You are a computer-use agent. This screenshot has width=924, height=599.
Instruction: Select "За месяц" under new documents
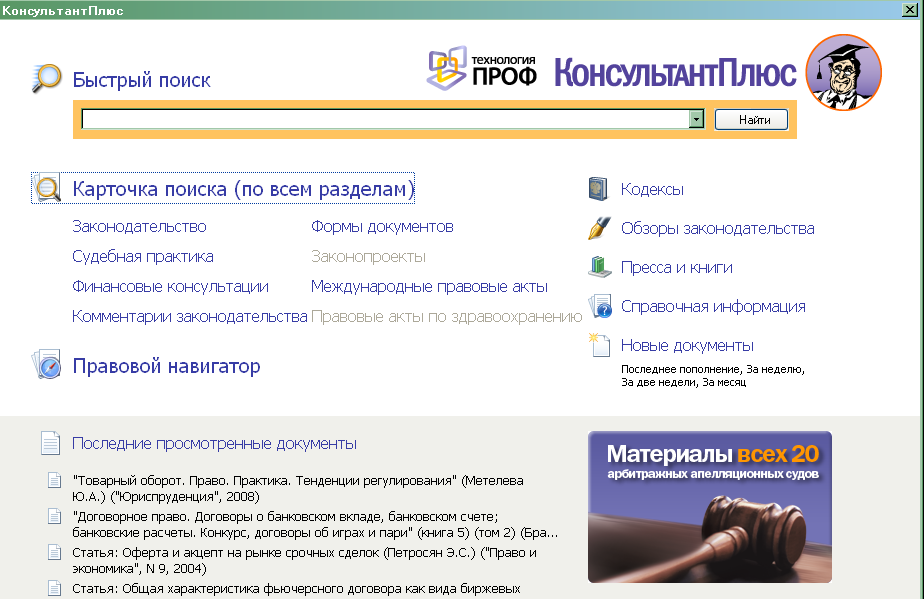pos(724,382)
